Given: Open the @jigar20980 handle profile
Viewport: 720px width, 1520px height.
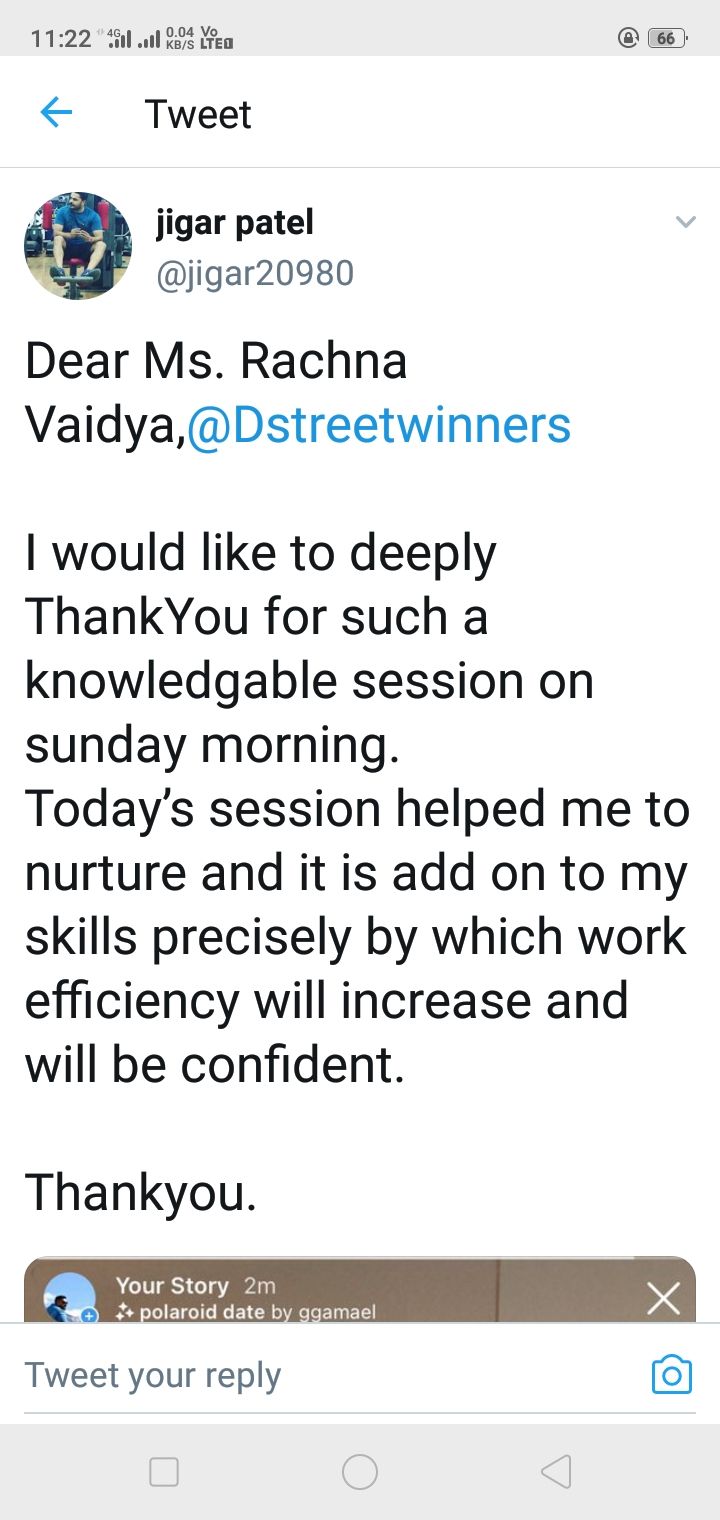Looking at the screenshot, I should (255, 273).
